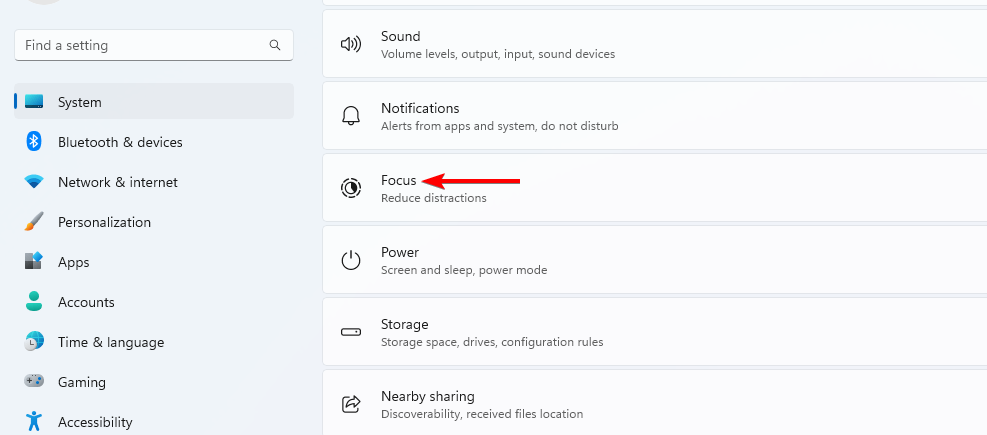The image size is (987, 435).
Task: Click the Time & language globe icon
Action: point(34,342)
